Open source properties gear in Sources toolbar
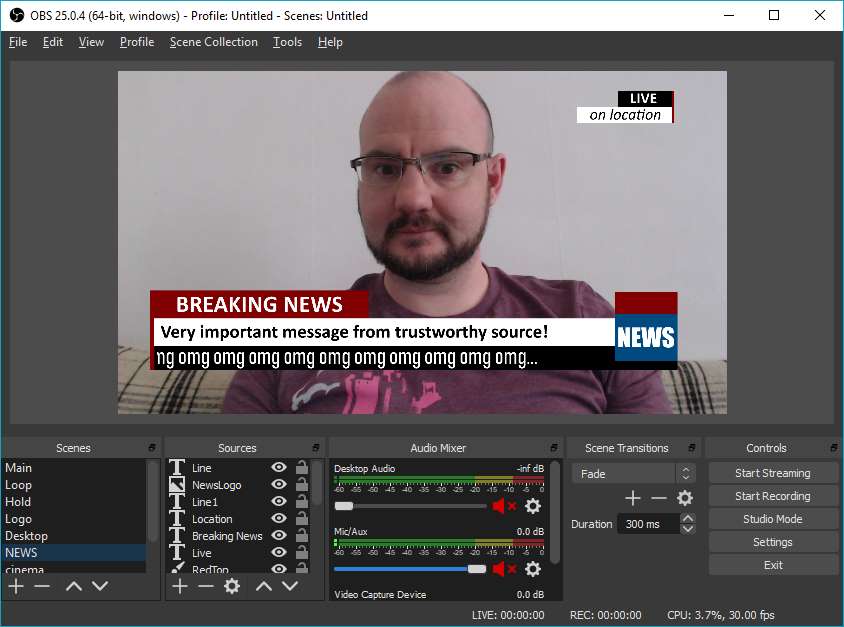844x627 pixels. pyautogui.click(x=232, y=586)
